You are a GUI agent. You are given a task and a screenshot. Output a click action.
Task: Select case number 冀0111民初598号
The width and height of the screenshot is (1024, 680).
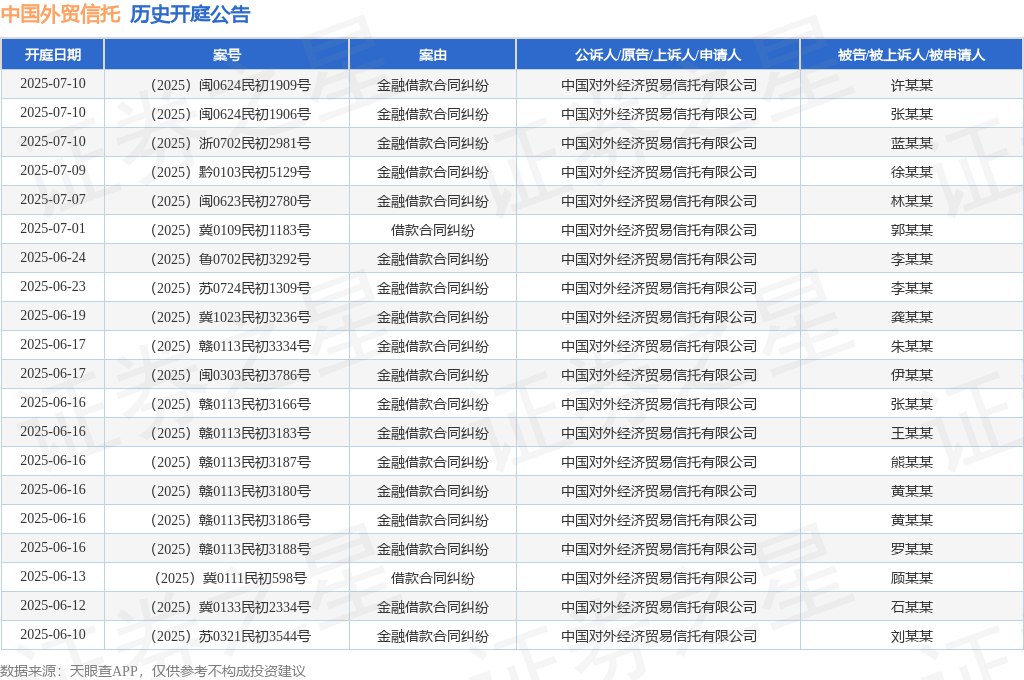255,578
